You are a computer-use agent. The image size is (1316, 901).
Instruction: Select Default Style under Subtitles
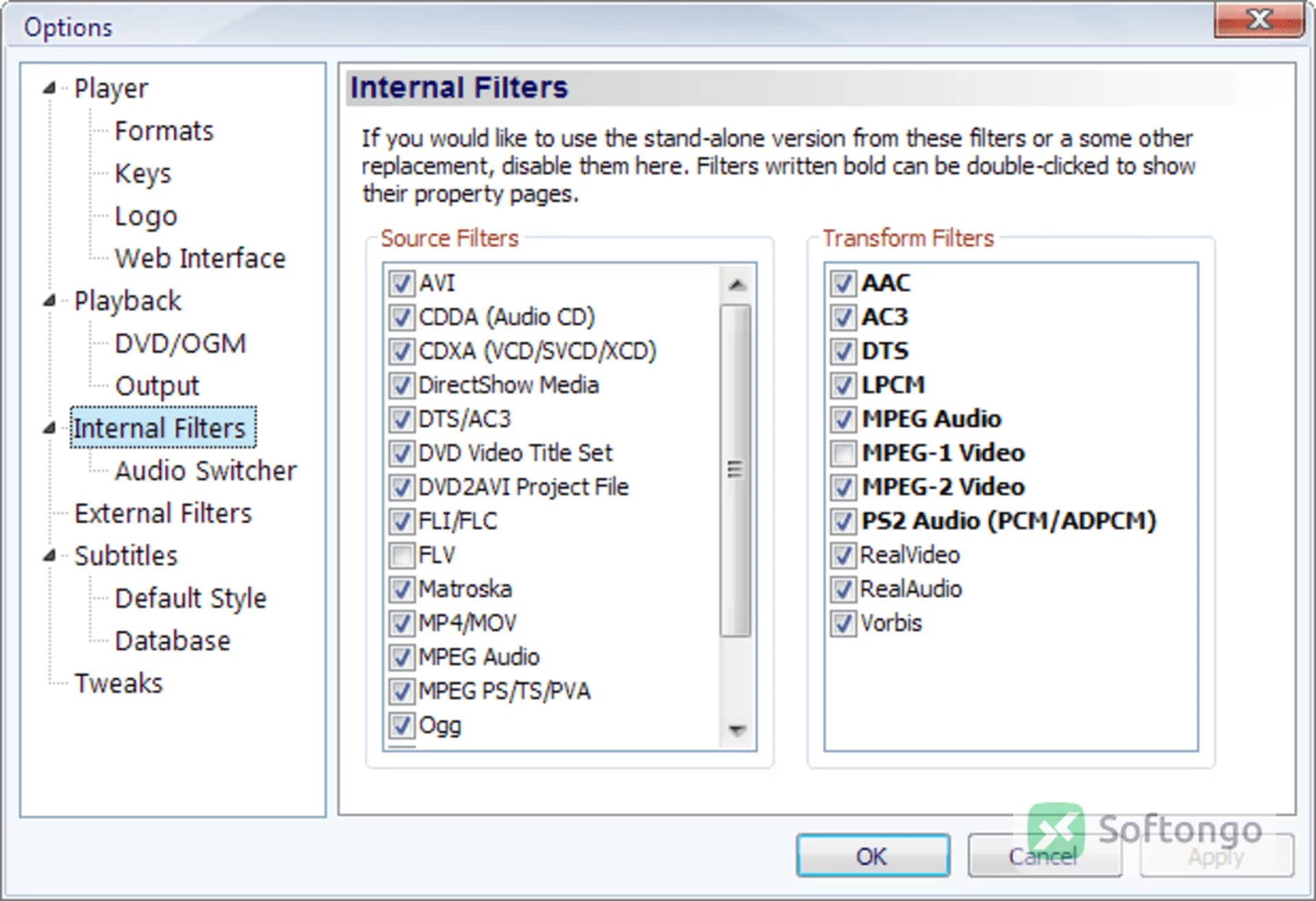[191, 599]
